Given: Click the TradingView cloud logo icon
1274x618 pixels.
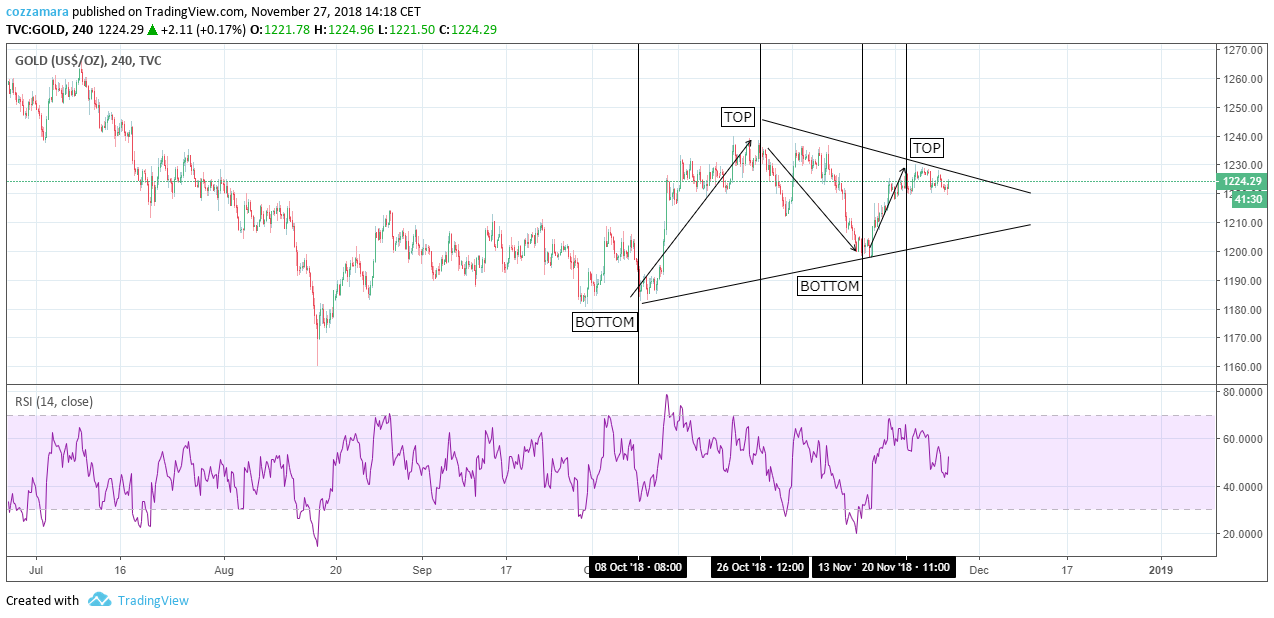Looking at the screenshot, I should (99, 600).
